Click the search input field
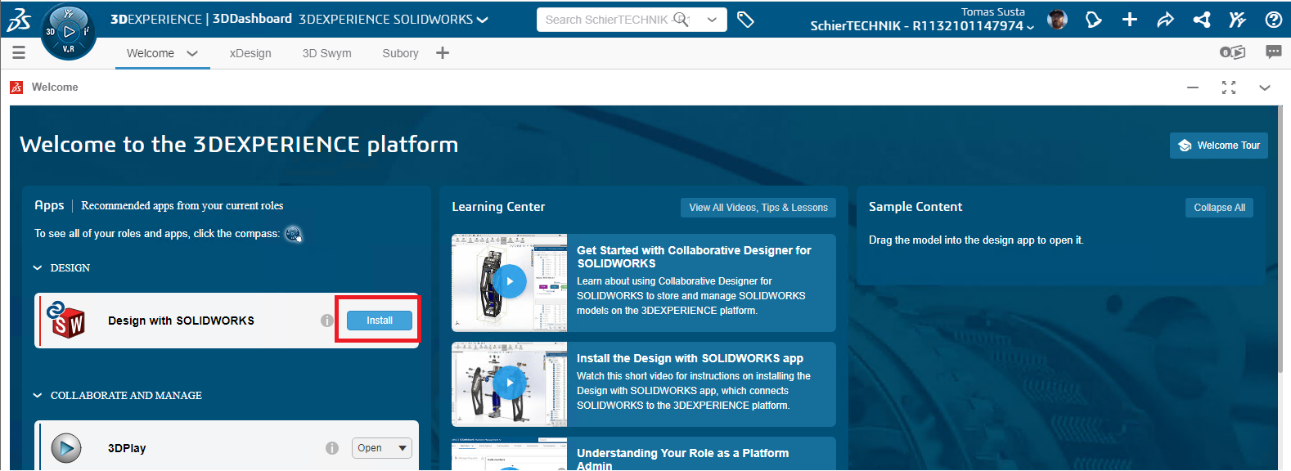Viewport: 1291px width, 471px height. 617,19
